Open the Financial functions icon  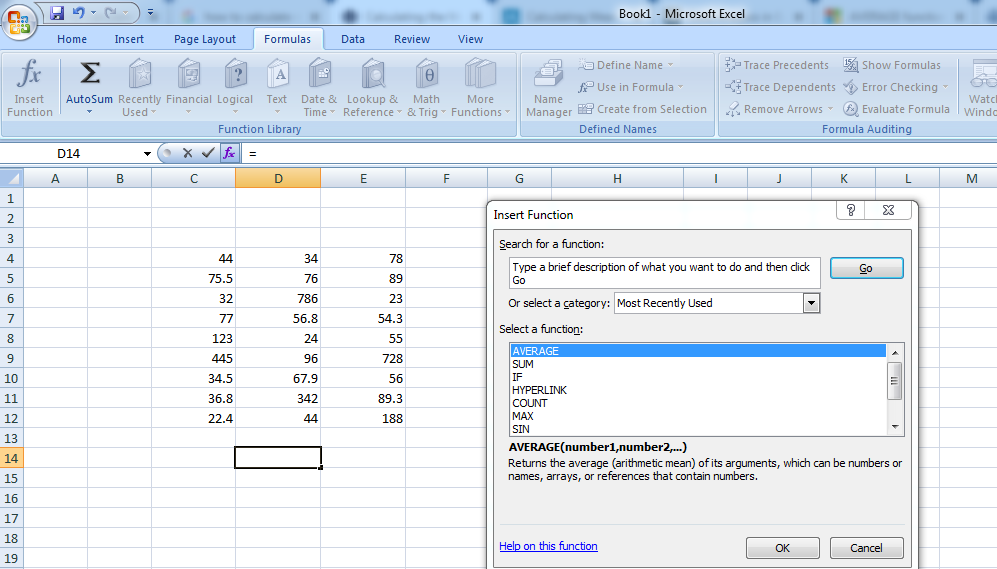pyautogui.click(x=188, y=75)
